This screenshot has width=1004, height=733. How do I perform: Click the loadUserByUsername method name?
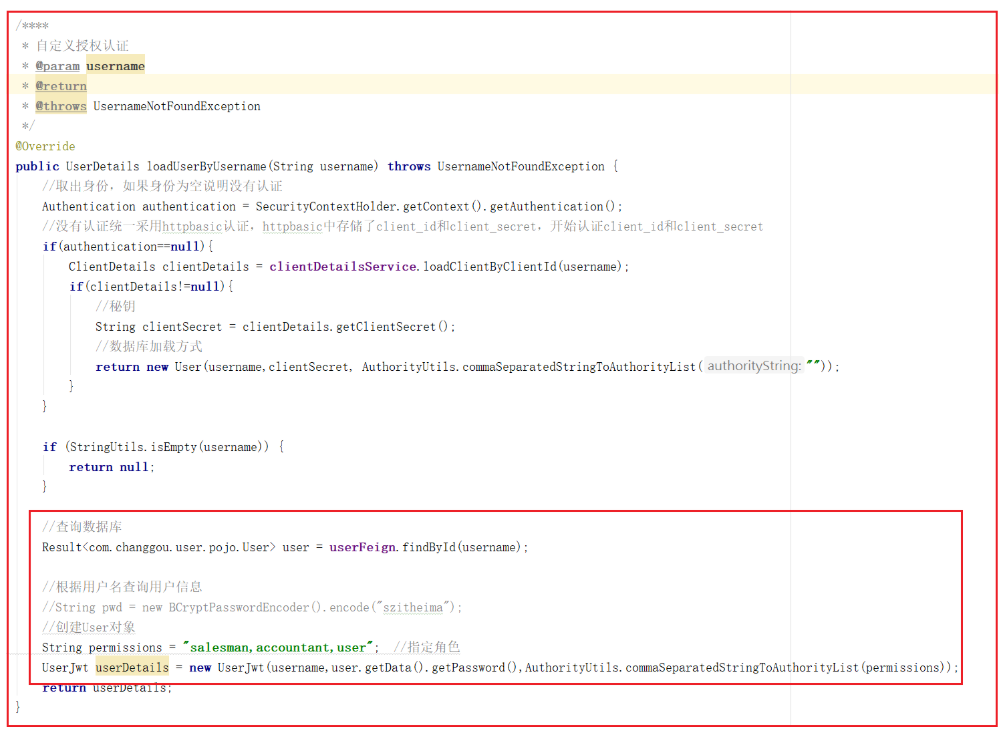[x=206, y=166]
